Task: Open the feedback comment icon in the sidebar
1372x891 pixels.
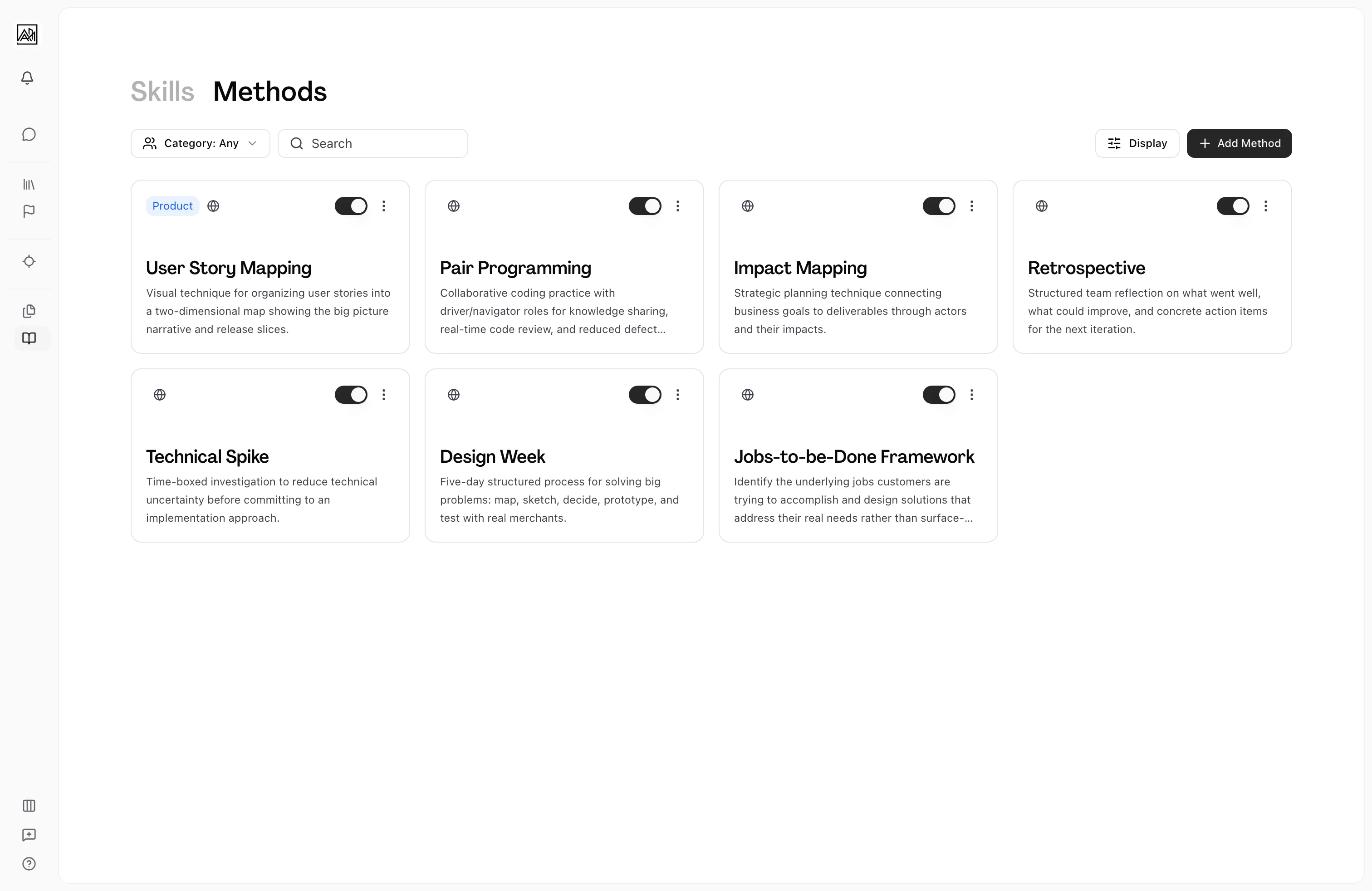Action: [x=29, y=835]
